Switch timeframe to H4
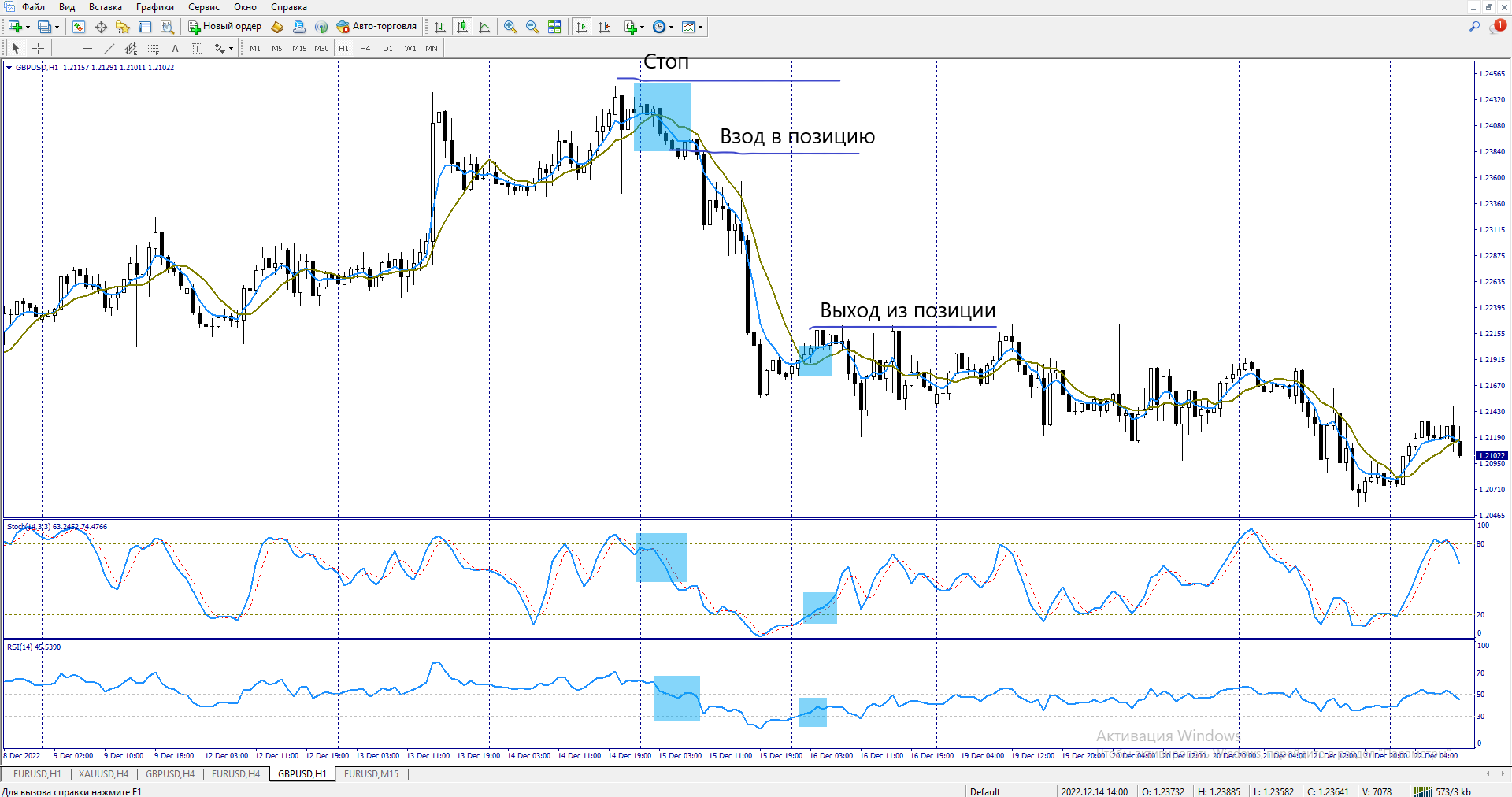The height and width of the screenshot is (797, 1512). pos(365,48)
